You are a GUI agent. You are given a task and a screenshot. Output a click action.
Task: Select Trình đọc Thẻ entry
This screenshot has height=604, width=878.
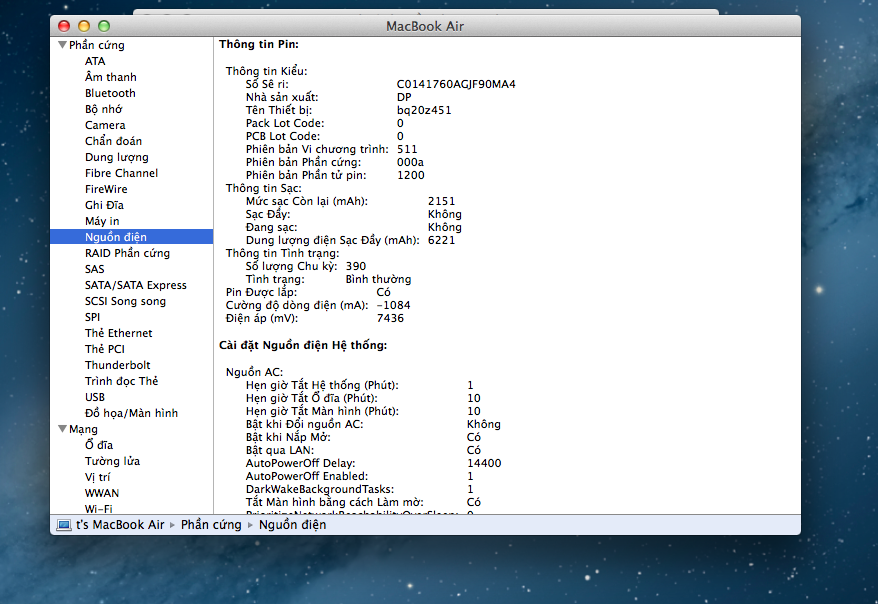point(121,381)
